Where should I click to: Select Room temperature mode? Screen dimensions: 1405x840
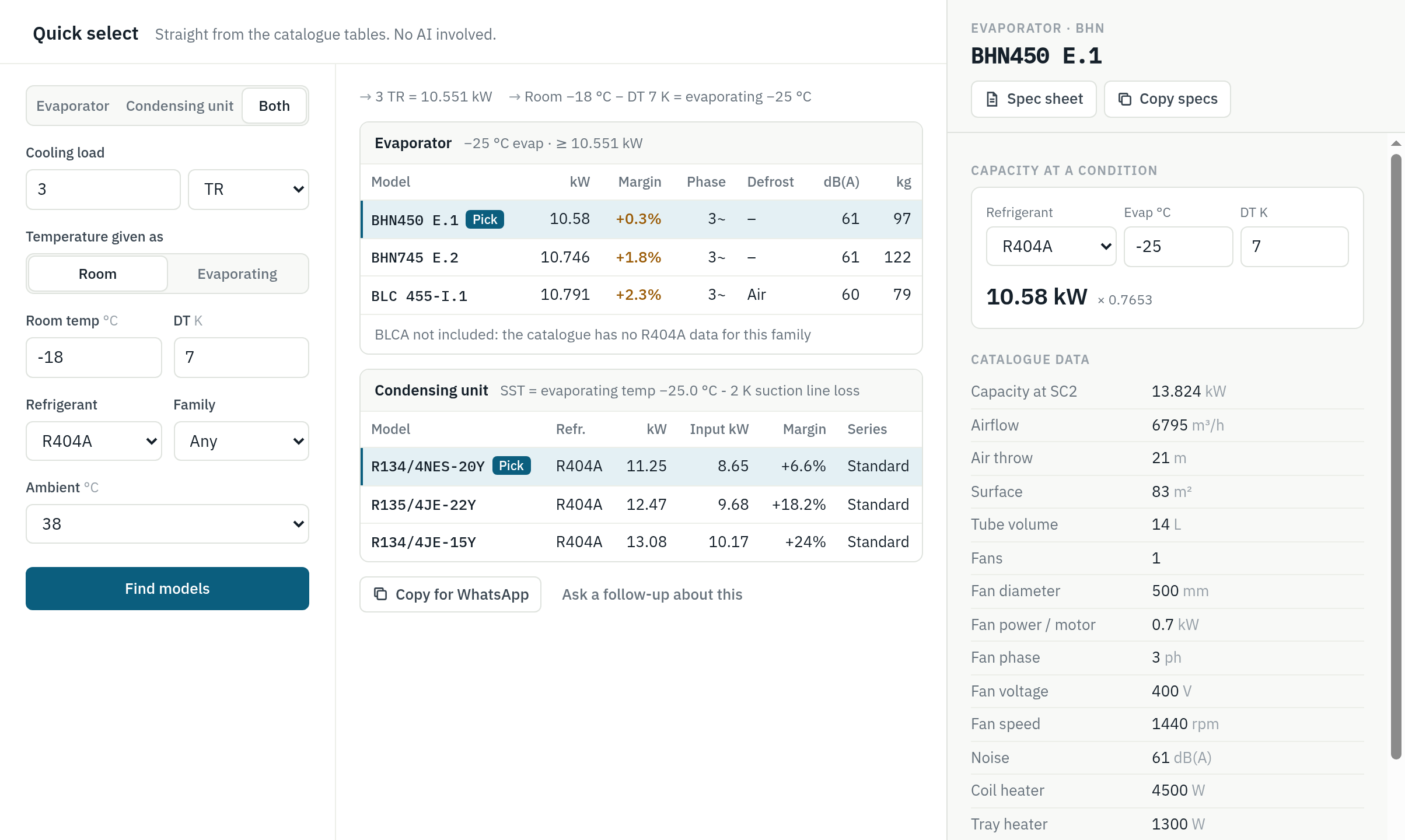(x=98, y=274)
